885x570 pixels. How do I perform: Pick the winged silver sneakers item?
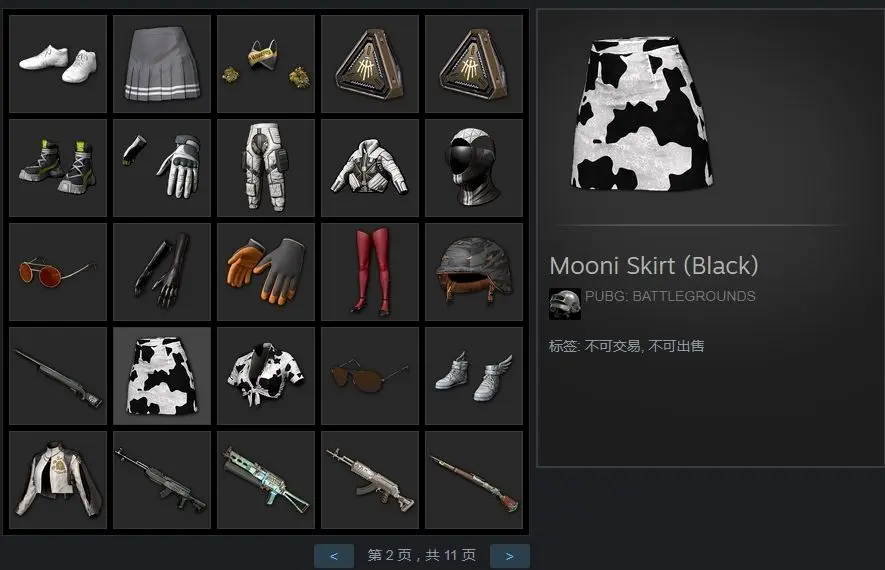pyautogui.click(x=474, y=376)
